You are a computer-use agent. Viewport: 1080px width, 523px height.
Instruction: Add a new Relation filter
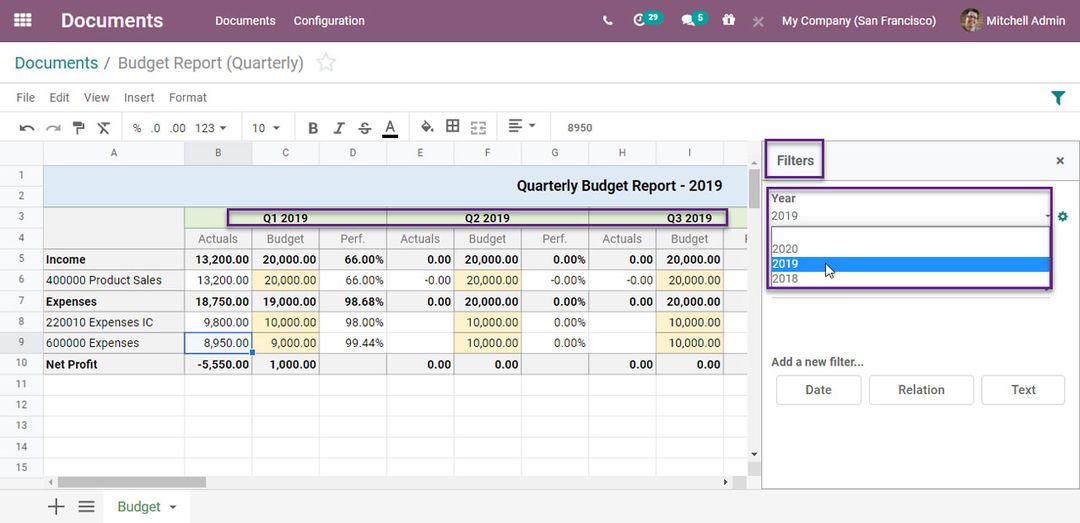(921, 390)
